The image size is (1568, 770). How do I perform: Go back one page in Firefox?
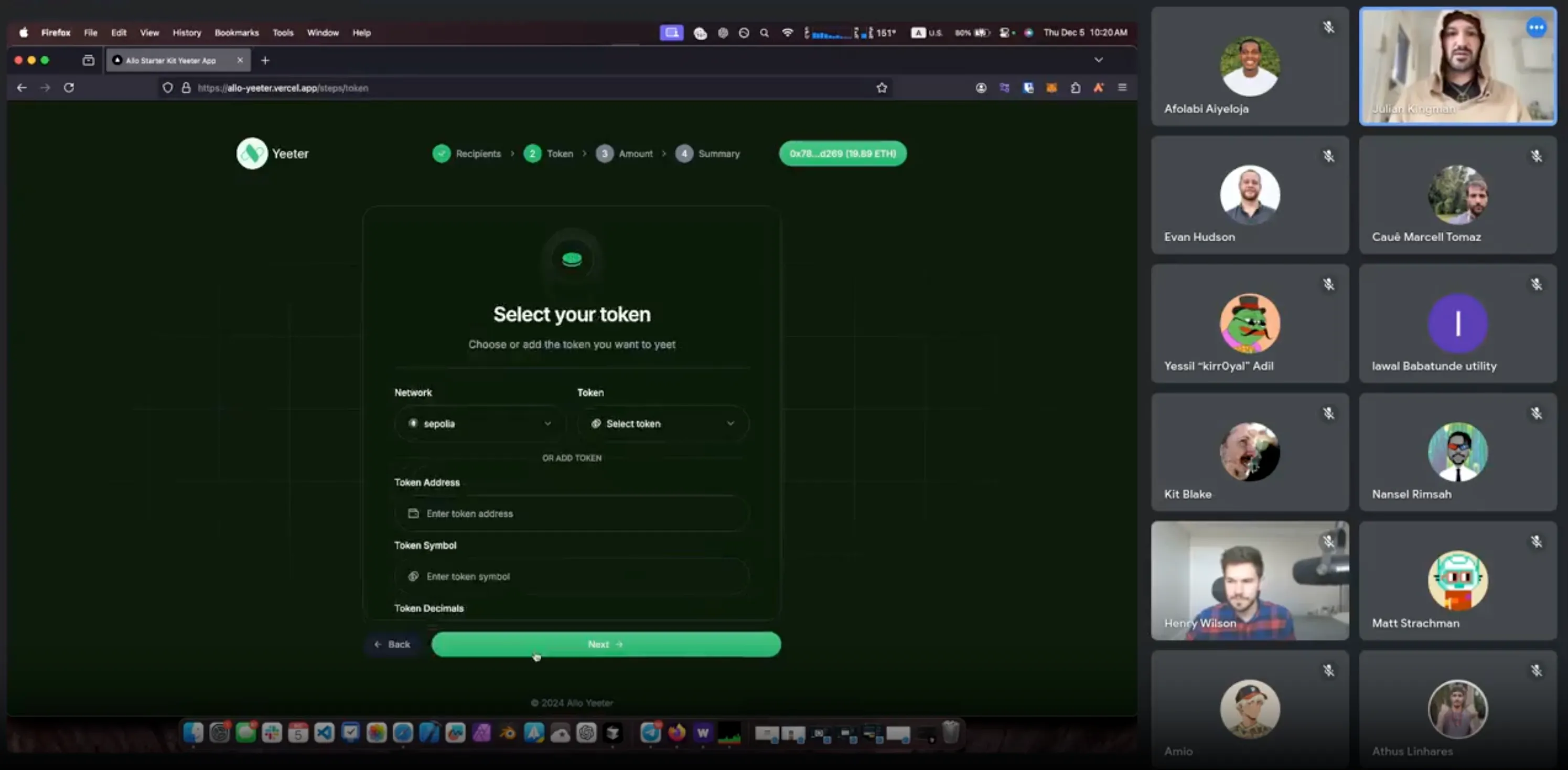22,88
